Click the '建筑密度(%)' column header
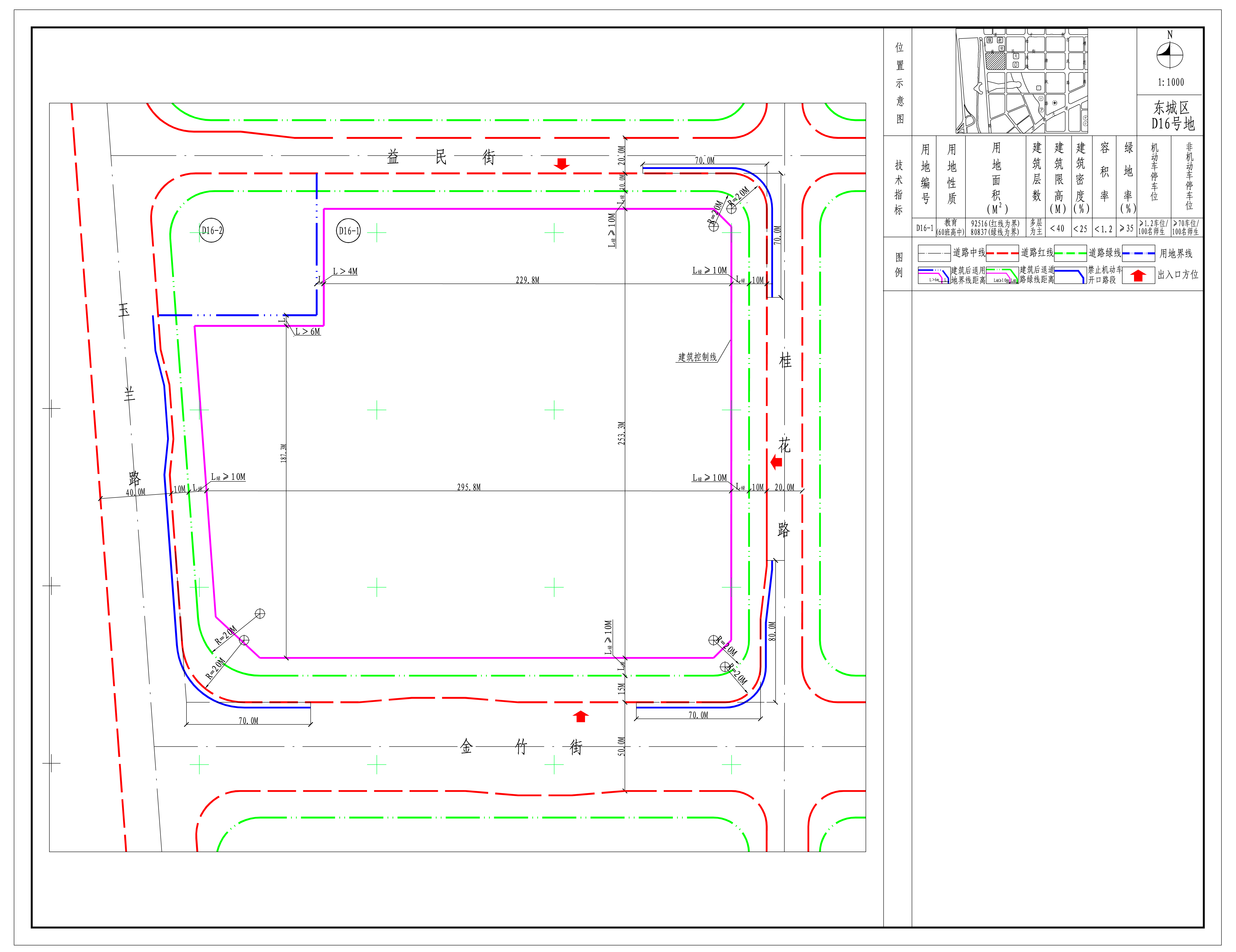 [1081, 178]
